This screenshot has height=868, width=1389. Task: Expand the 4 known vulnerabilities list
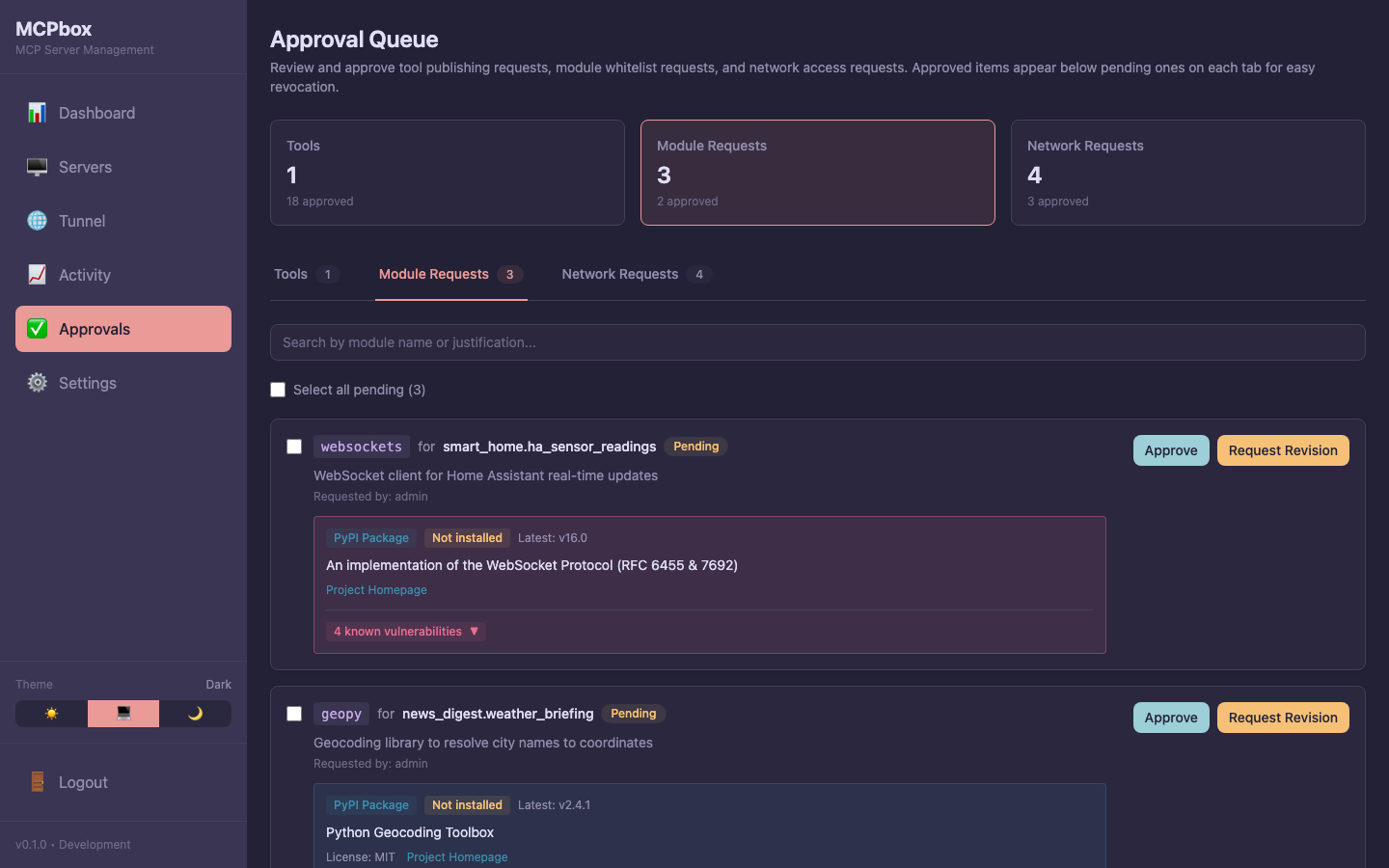(x=405, y=631)
